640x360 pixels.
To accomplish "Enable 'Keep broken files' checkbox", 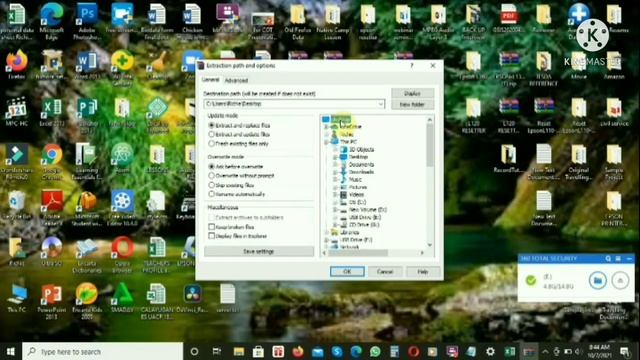I will pyautogui.click(x=211, y=227).
